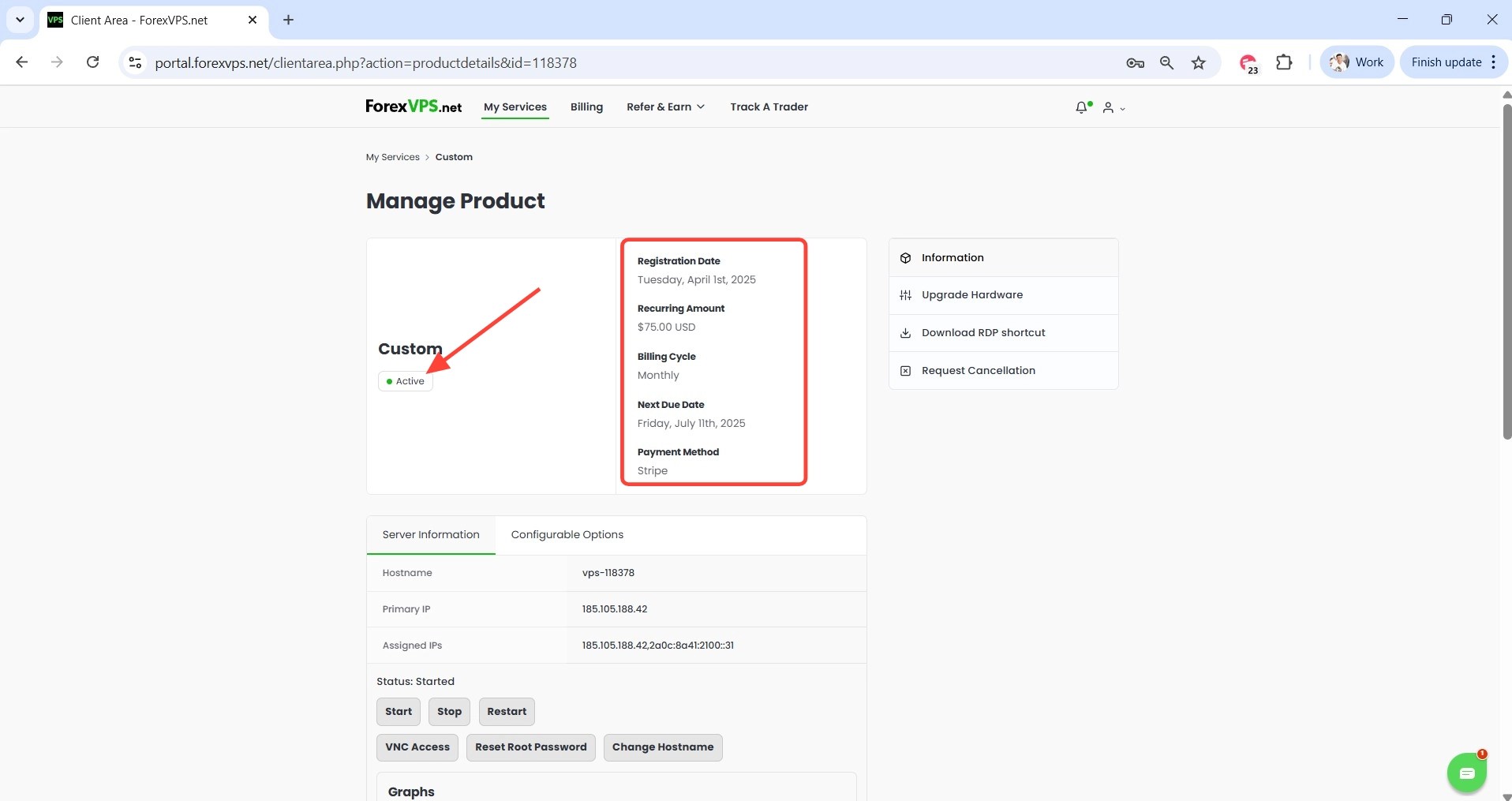Click the browser forward arrow
The height and width of the screenshot is (801, 1512).
(x=57, y=62)
